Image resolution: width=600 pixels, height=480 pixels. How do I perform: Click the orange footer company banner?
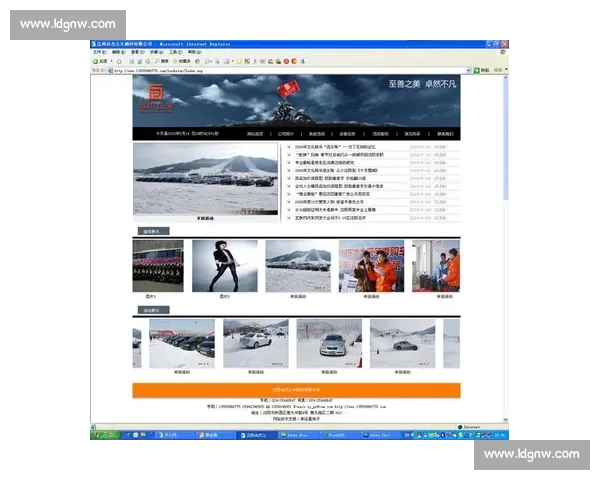tap(296, 390)
